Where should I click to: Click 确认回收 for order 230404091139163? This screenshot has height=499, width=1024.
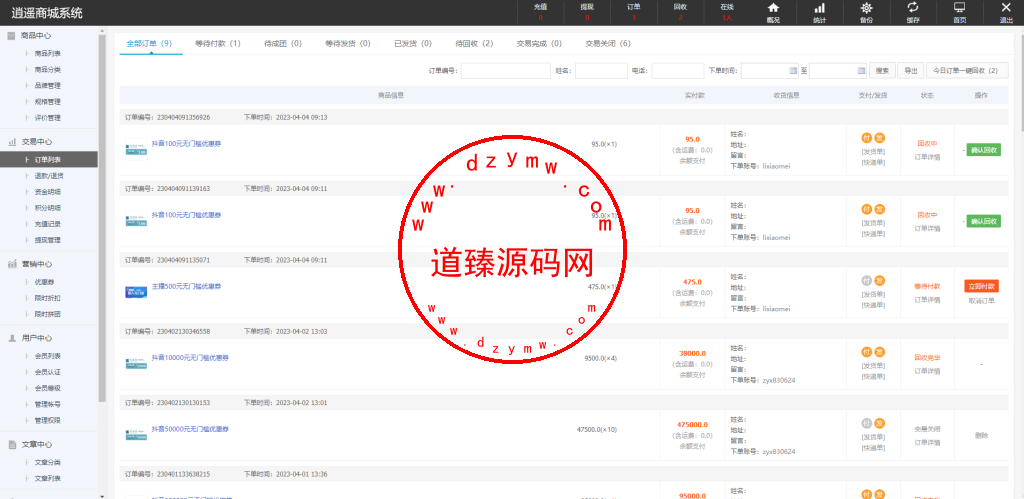point(984,221)
